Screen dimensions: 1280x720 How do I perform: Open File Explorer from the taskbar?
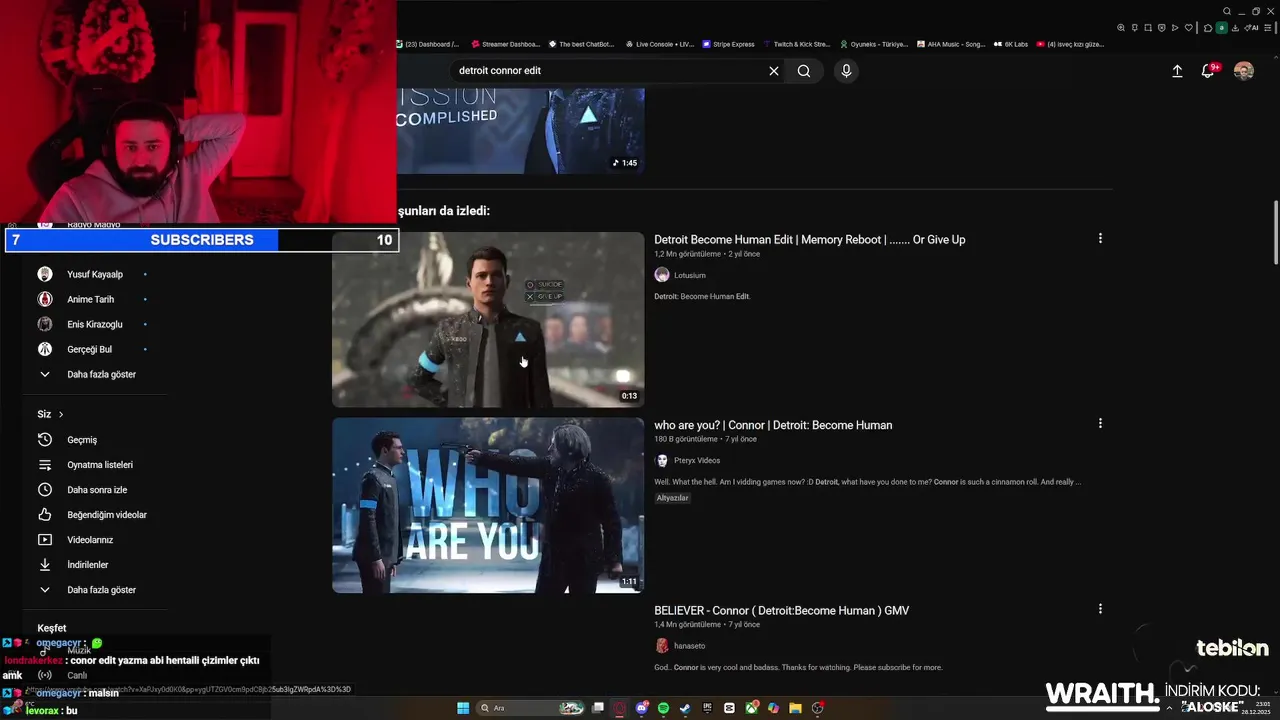coord(795,708)
